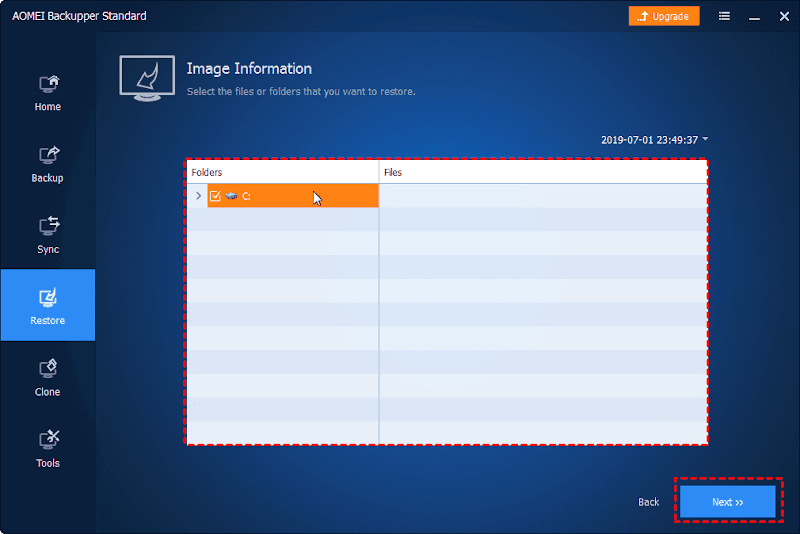Open the Sync section icon
The image size is (800, 534).
[48, 226]
